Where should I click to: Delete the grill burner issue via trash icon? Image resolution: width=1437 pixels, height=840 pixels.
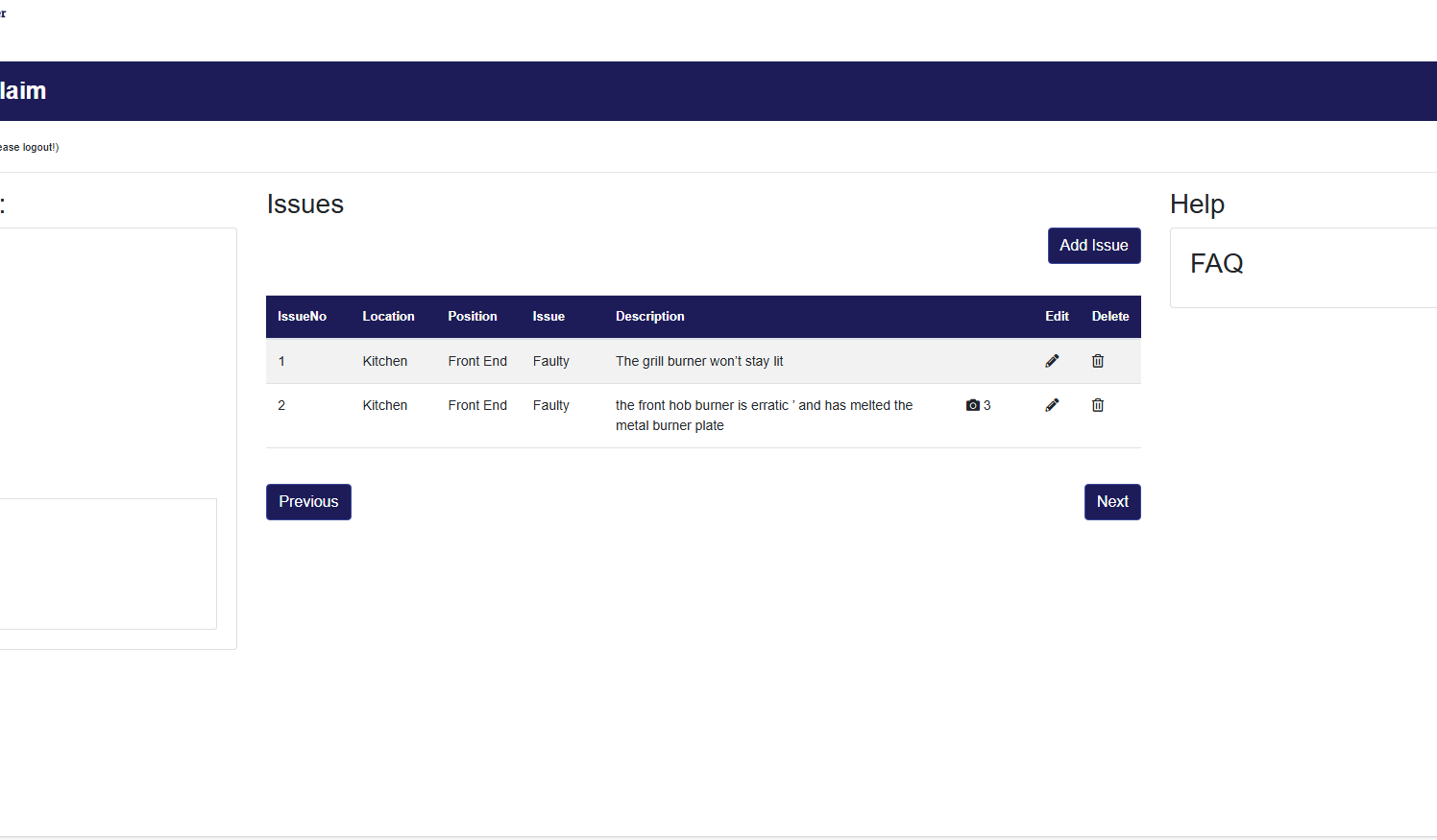1098,361
